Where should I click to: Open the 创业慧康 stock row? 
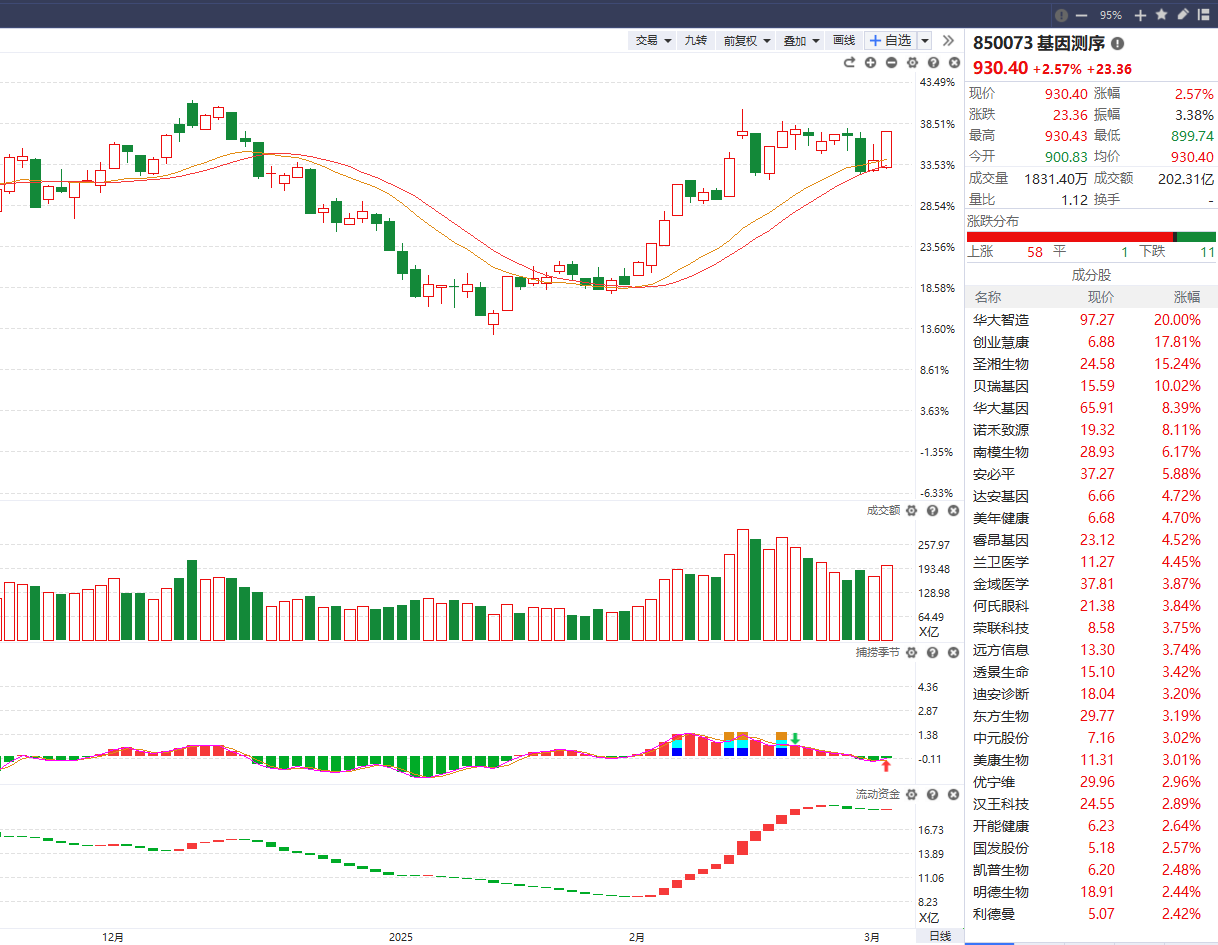coord(1091,342)
